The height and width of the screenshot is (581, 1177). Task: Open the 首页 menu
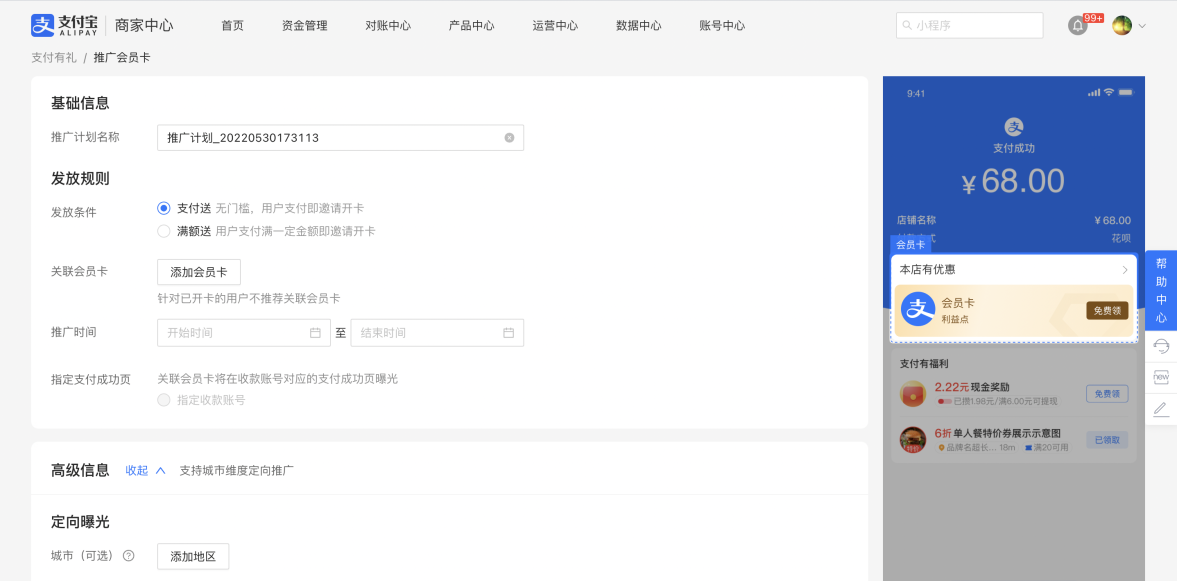[x=233, y=26]
